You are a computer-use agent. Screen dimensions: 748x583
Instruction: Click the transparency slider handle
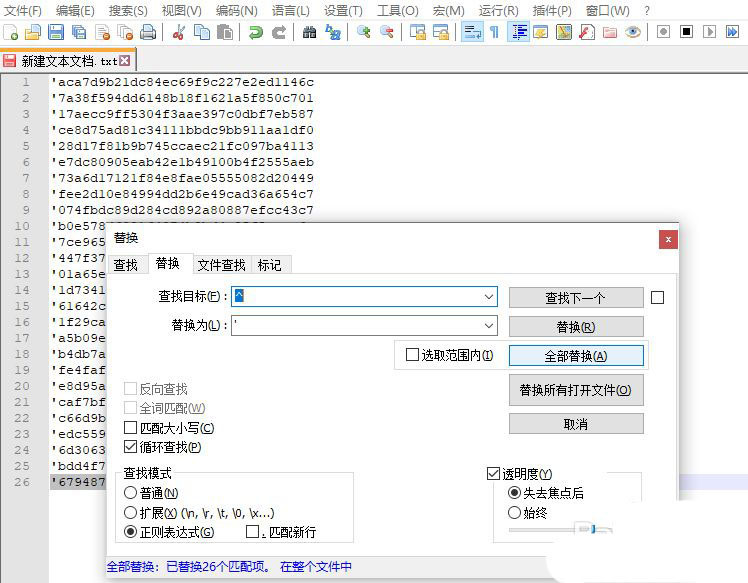click(x=593, y=529)
